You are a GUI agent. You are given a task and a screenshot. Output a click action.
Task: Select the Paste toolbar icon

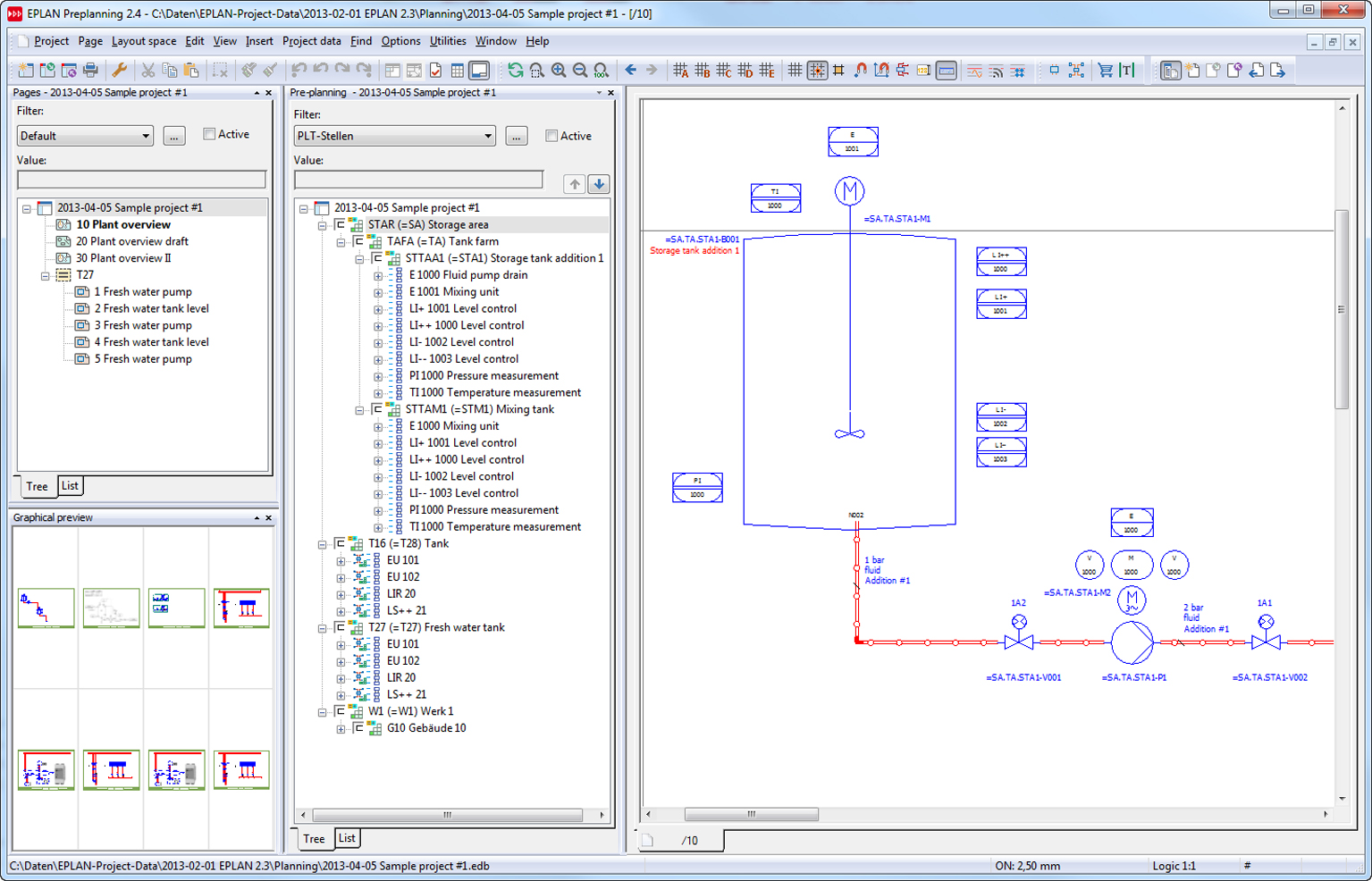coord(192,70)
